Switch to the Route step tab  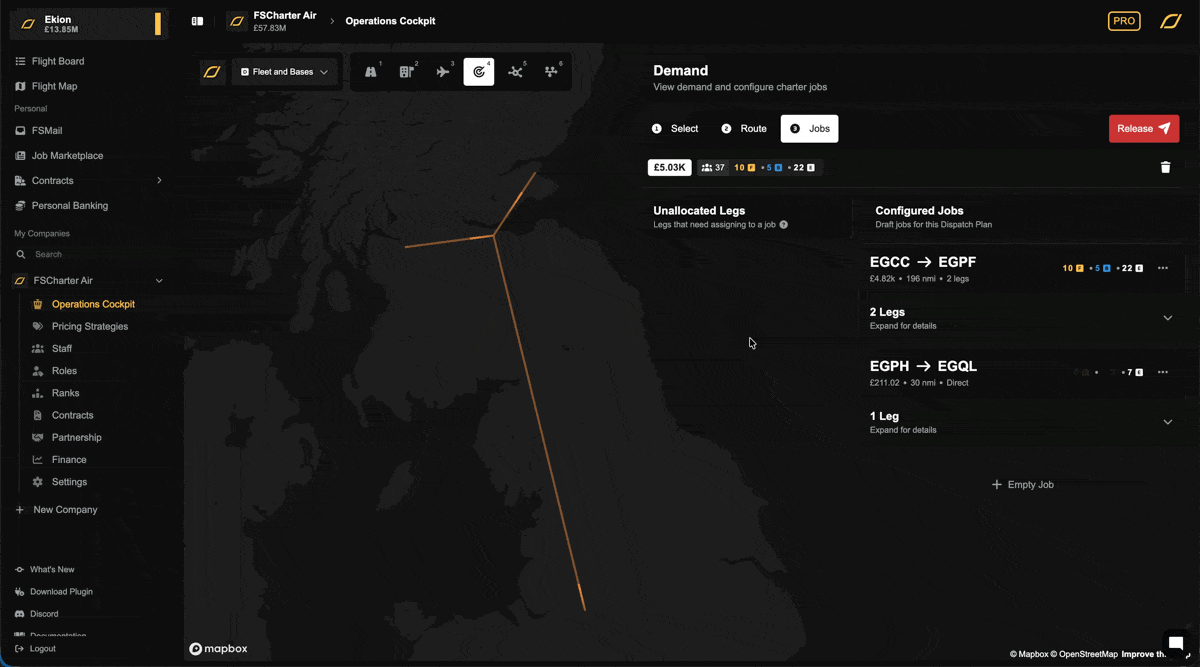744,129
